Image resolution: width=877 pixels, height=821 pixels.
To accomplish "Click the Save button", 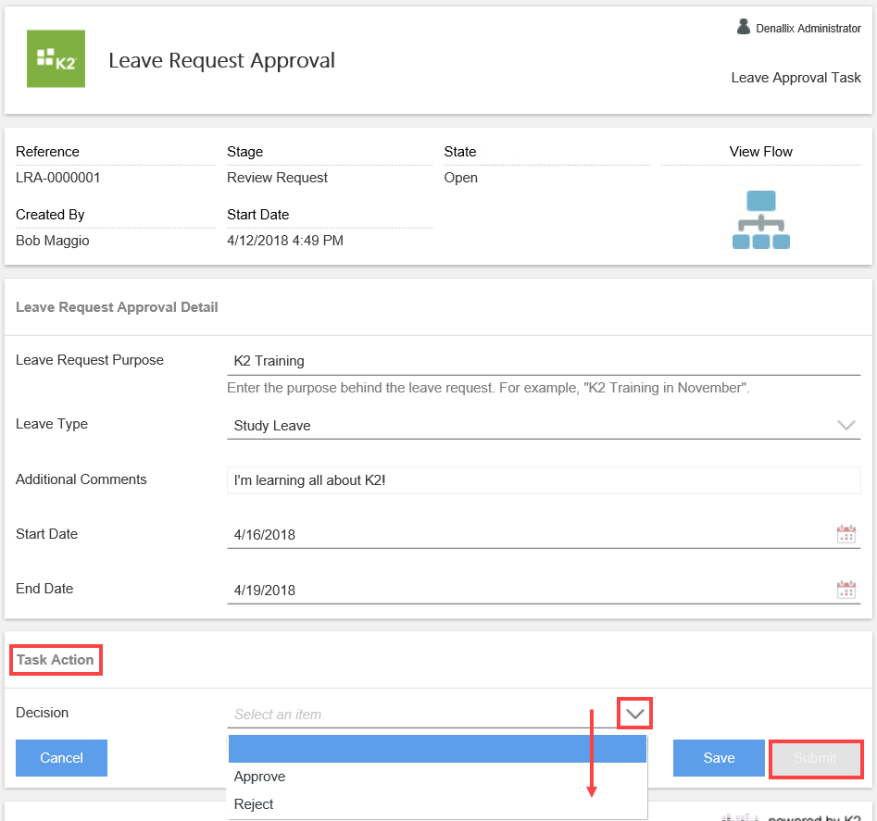I will pos(718,758).
